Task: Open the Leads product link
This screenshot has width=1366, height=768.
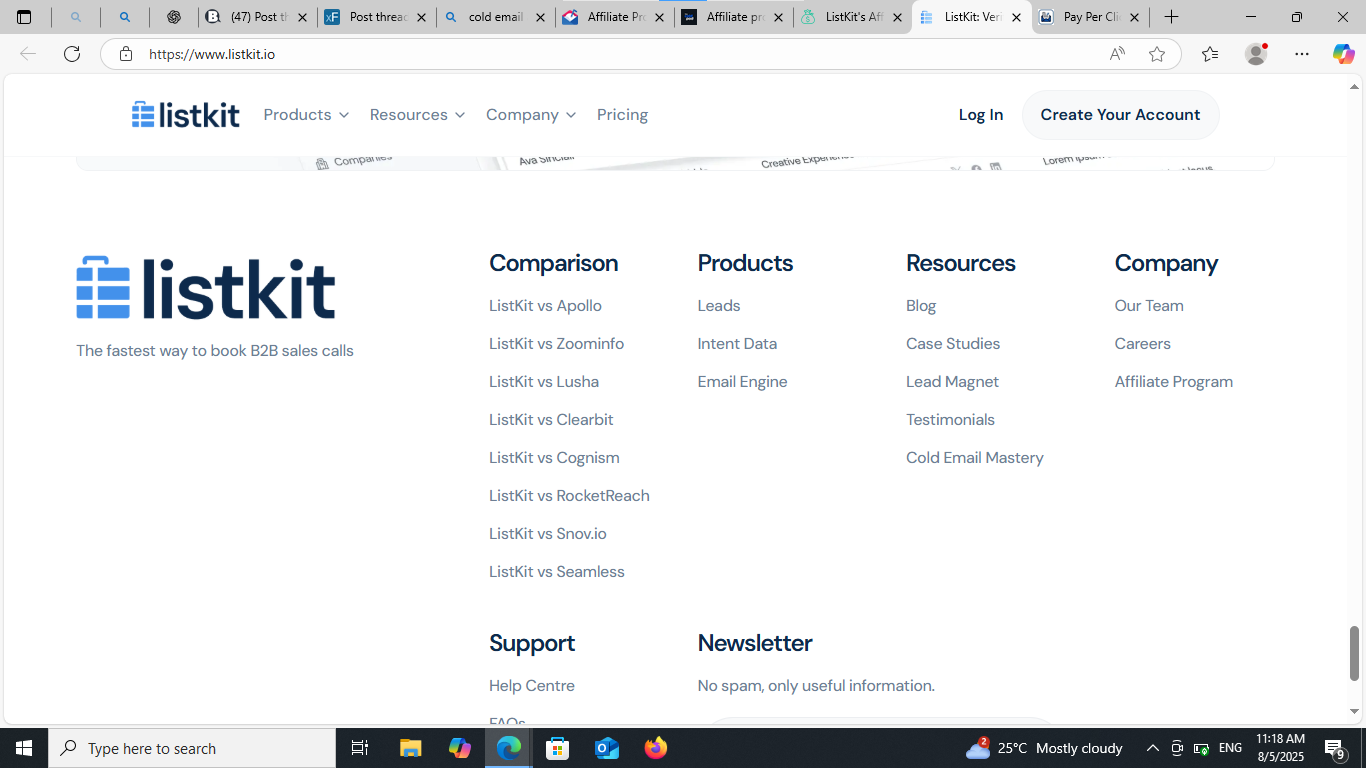Action: click(719, 306)
